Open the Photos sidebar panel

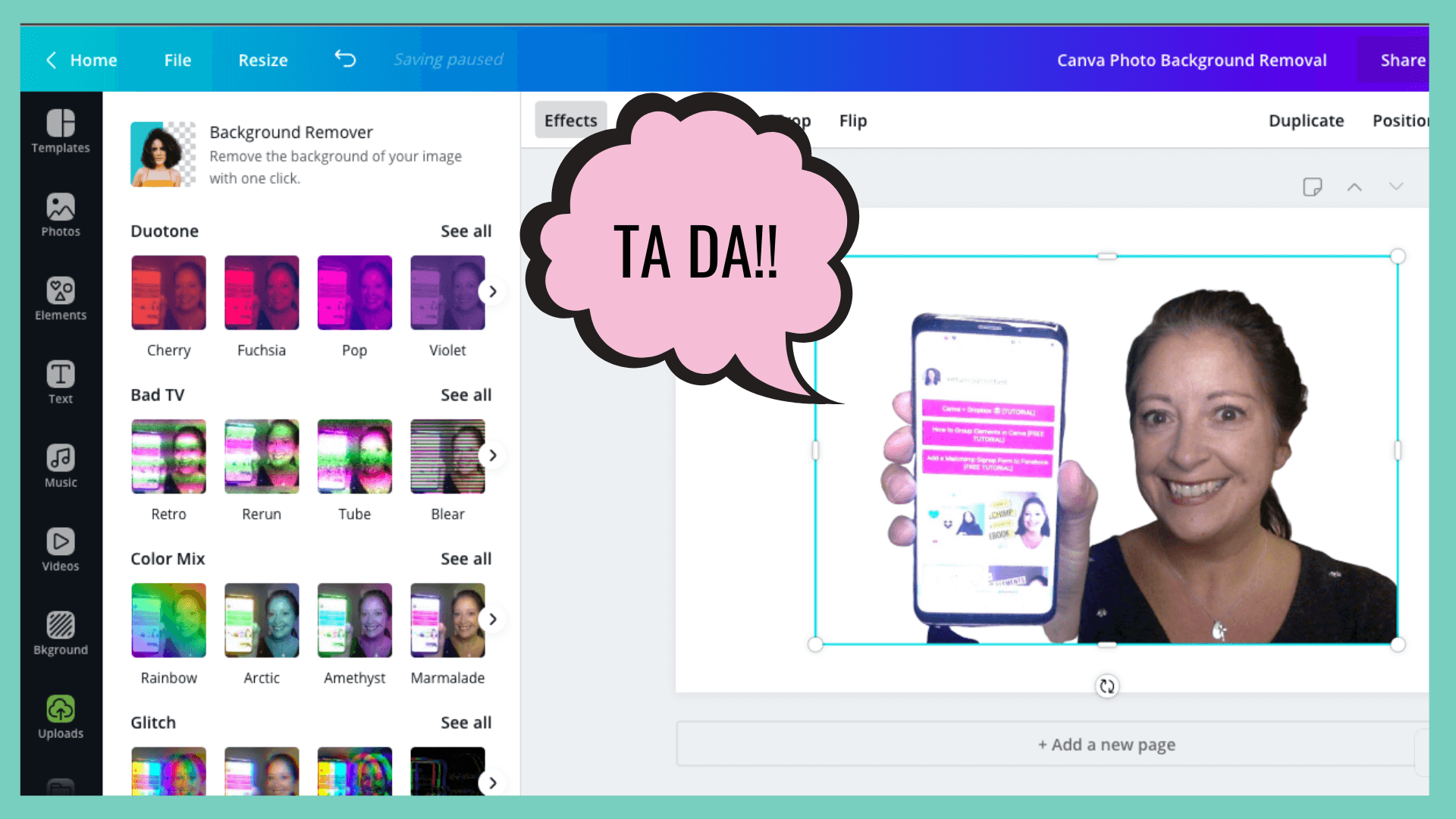(61, 215)
